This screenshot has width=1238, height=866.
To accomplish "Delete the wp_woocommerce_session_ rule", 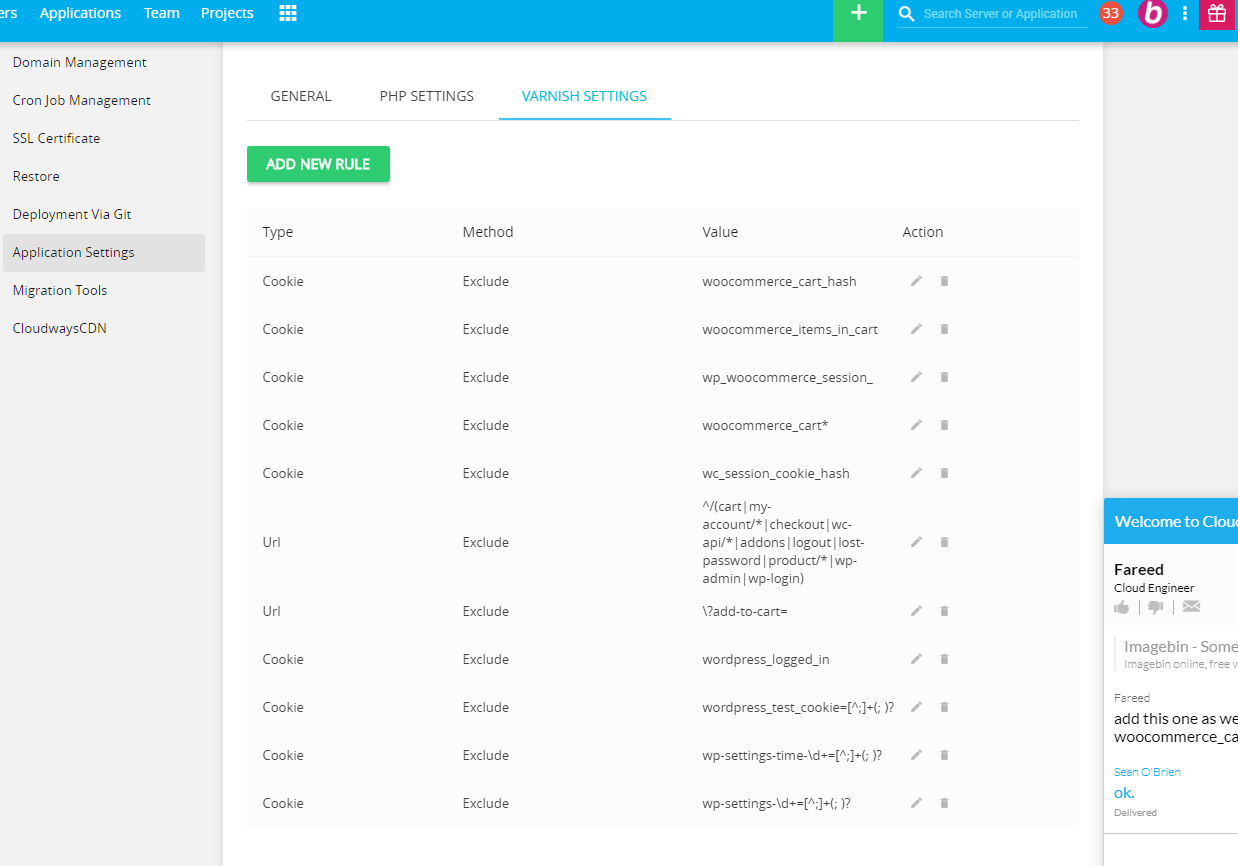I will pyautogui.click(x=944, y=377).
